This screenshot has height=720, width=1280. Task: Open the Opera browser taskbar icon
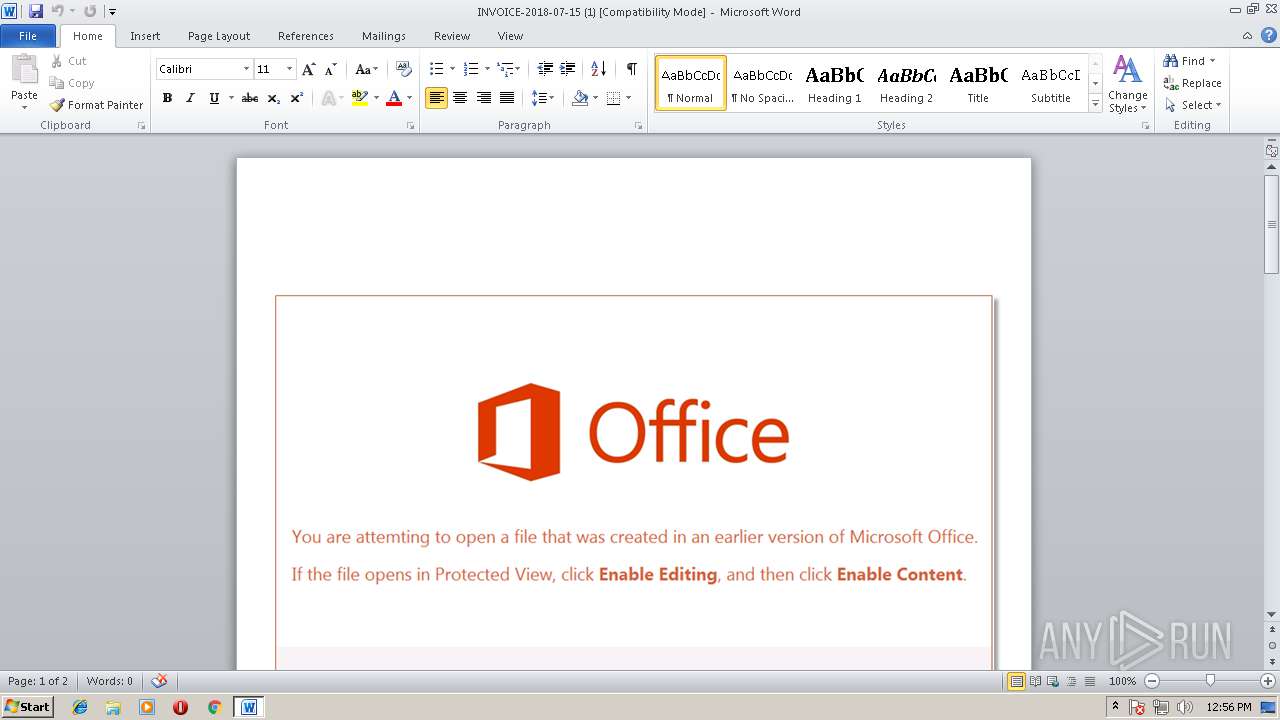pyautogui.click(x=180, y=707)
